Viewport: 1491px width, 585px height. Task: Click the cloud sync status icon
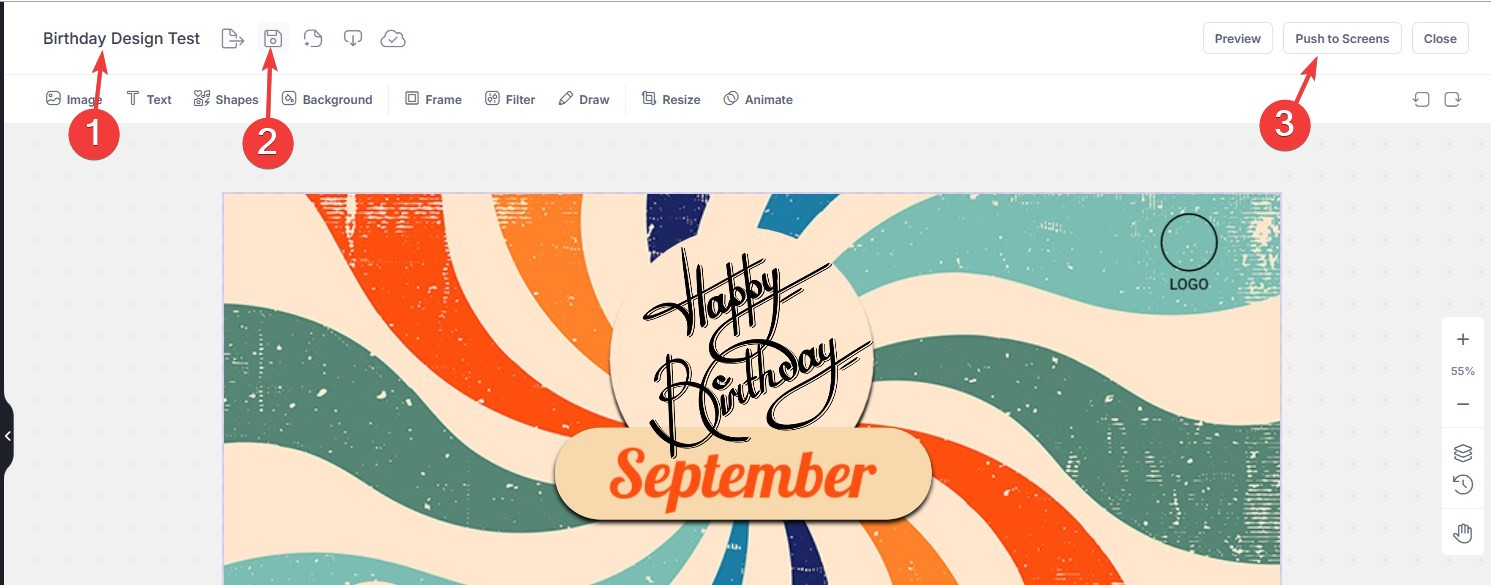[x=393, y=39]
